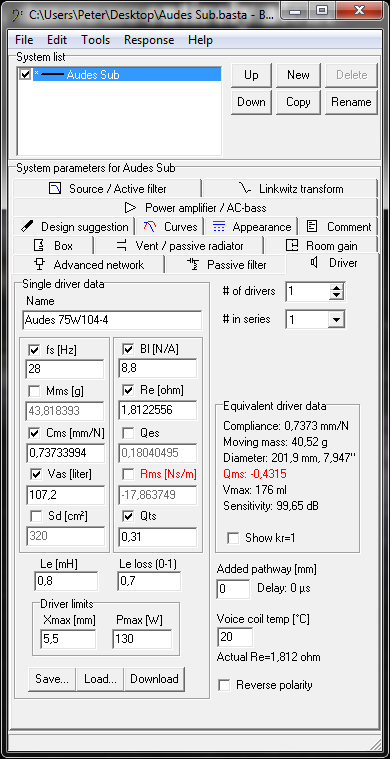Image resolution: width=392 pixels, height=759 pixels.
Task: Open the Response menu
Action: pyautogui.click(x=149, y=40)
